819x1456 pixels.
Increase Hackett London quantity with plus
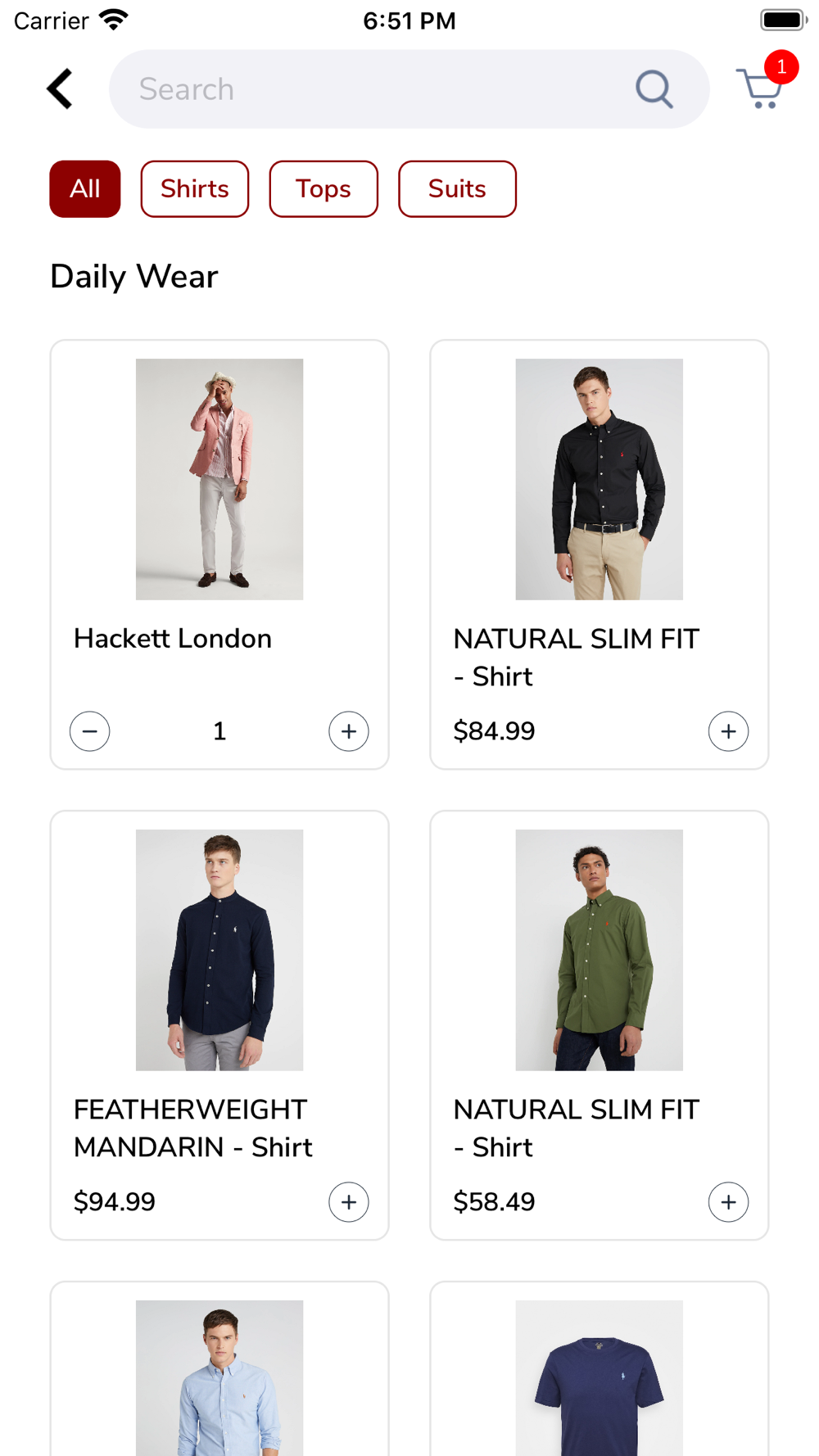[x=349, y=731]
